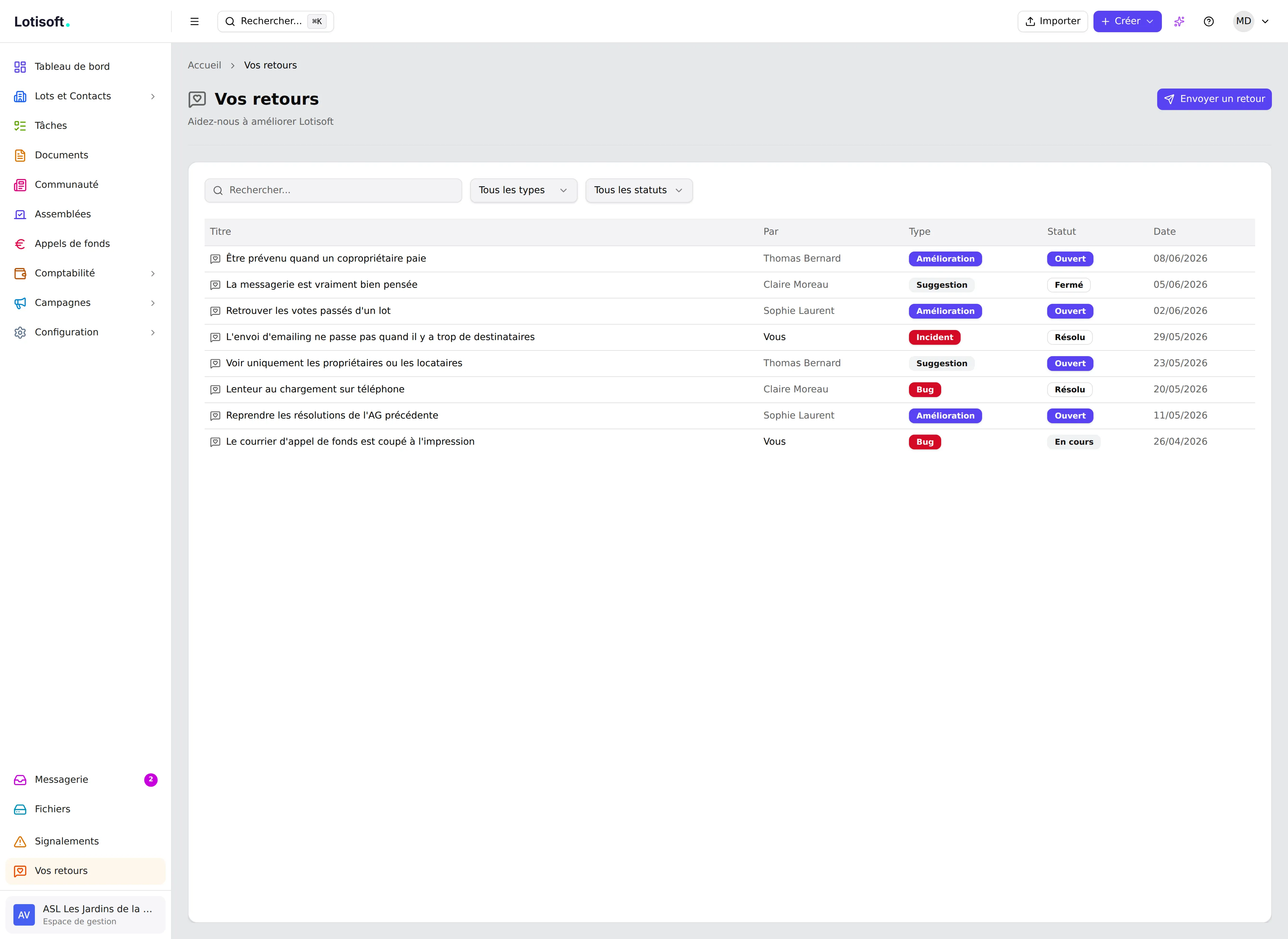Click the Titre column header

[x=221, y=232]
